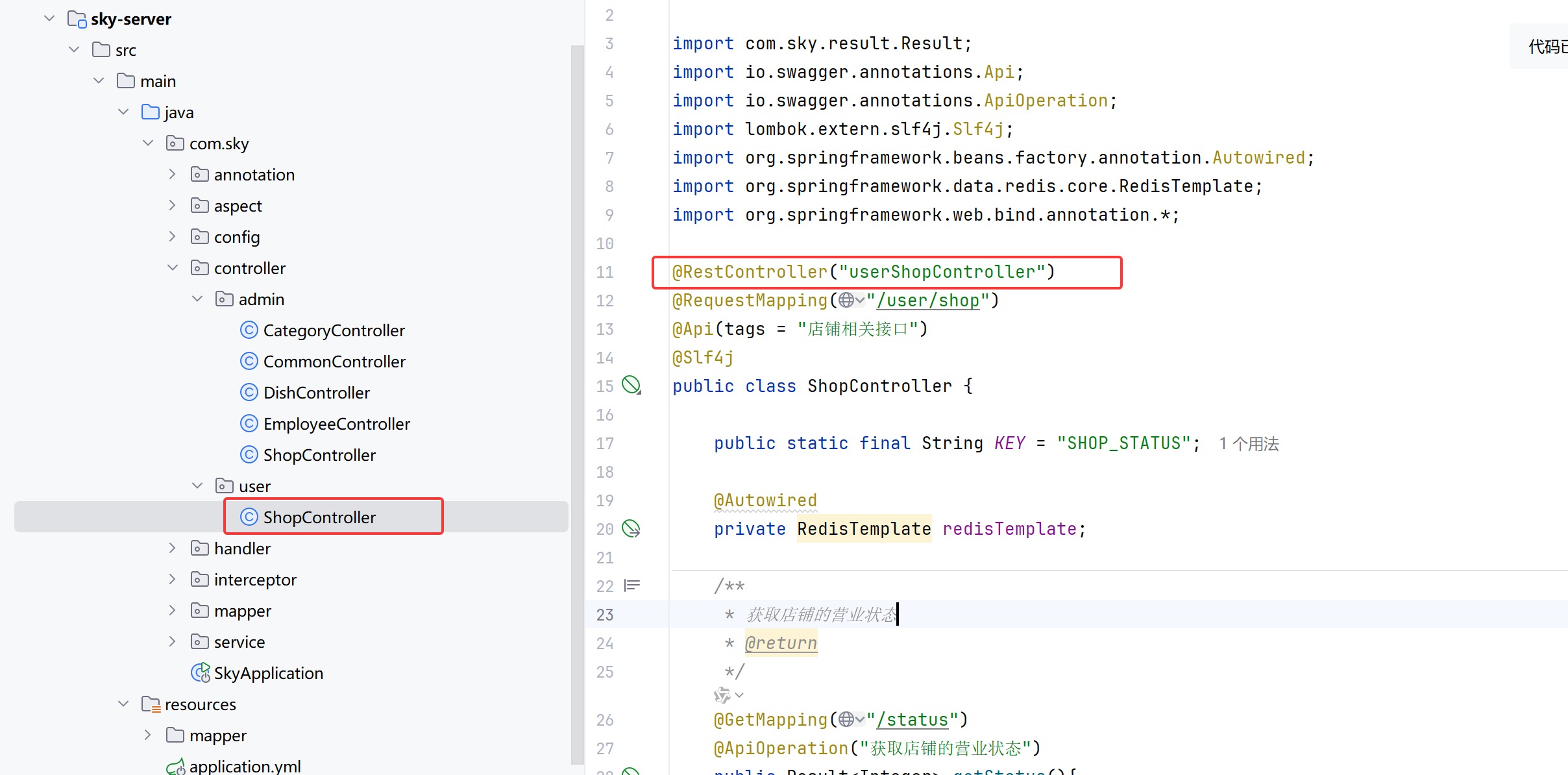Click the java source root folder icon
Image resolution: width=1568 pixels, height=775 pixels.
pos(151,112)
